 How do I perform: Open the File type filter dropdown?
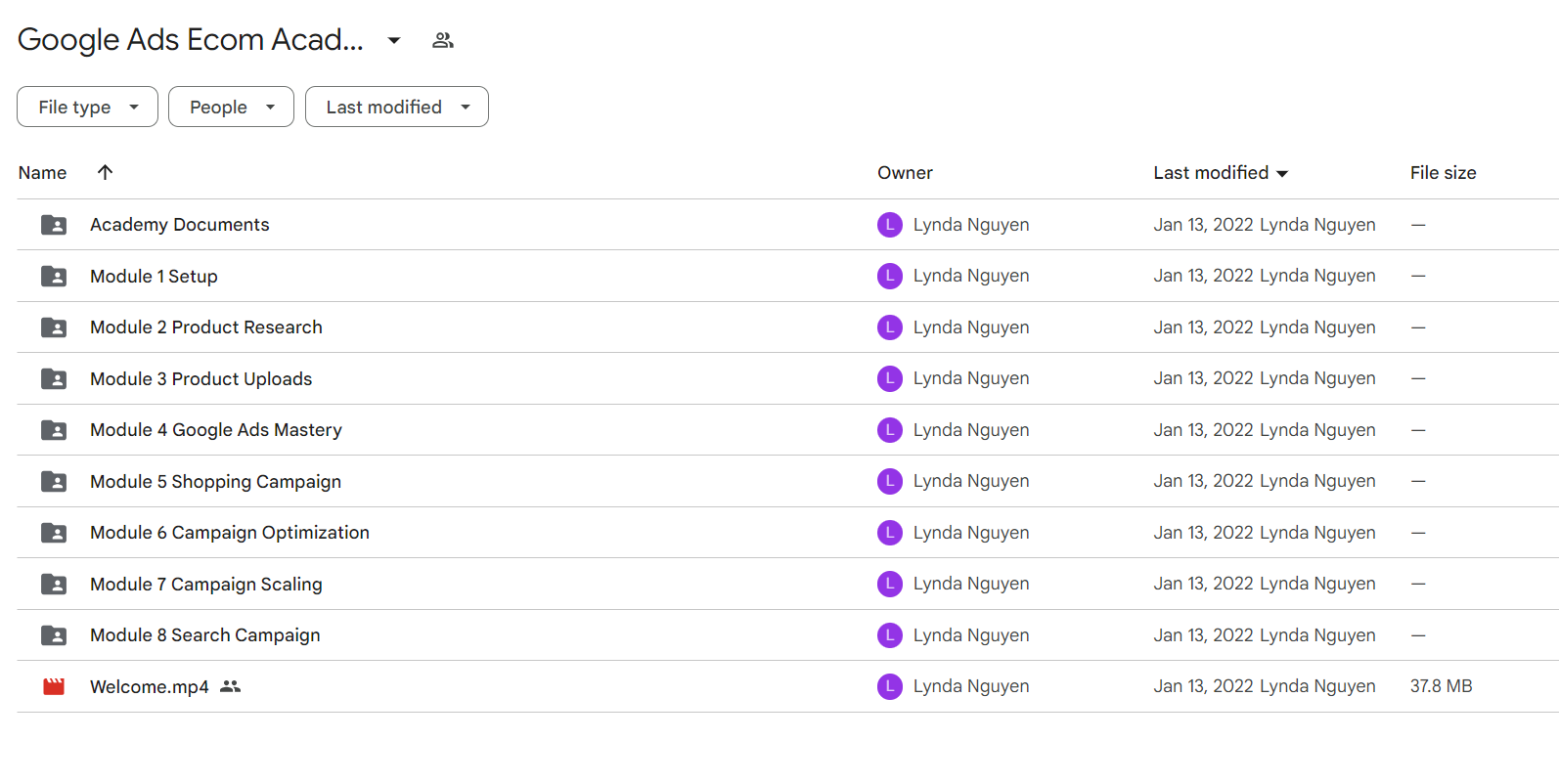click(x=87, y=107)
